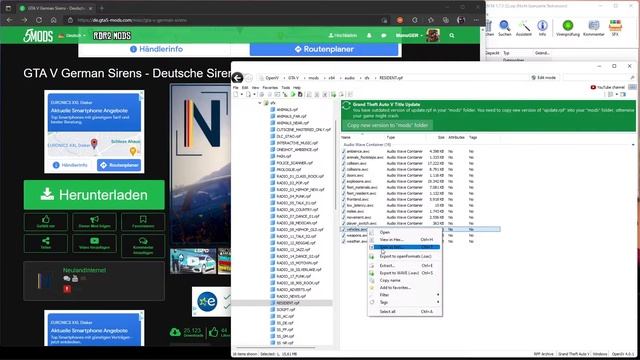Click the 5MODS site logo

click(x=38, y=36)
